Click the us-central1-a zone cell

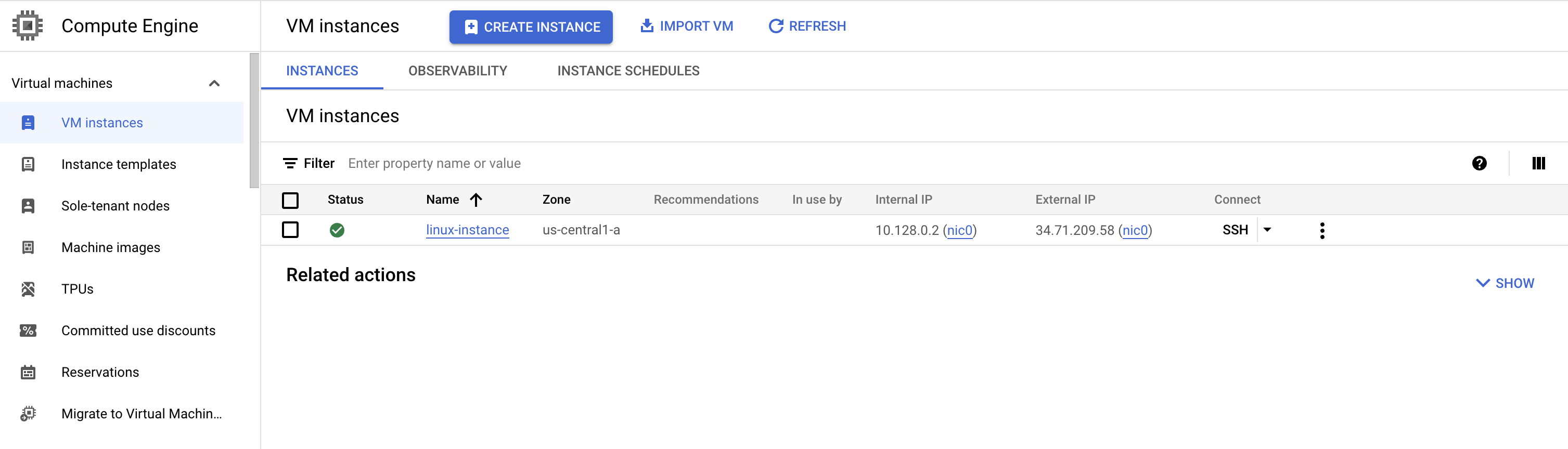pyautogui.click(x=581, y=230)
